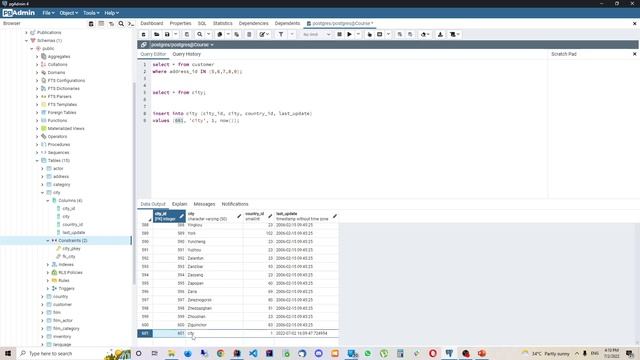Click the Query Tool icon in Browser panel

(x=91, y=24)
